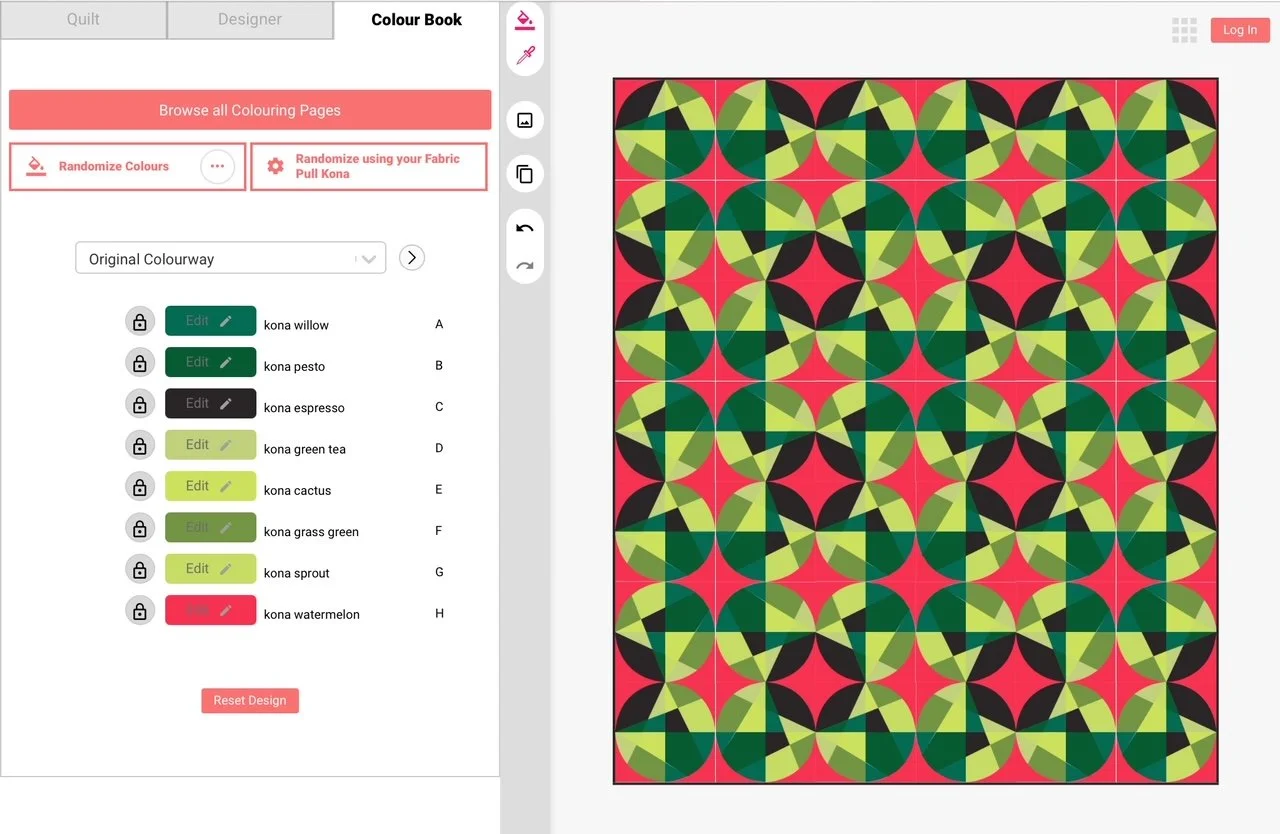Toggle lock for kona willow
Viewport: 1280px width, 834px height.
click(x=140, y=321)
